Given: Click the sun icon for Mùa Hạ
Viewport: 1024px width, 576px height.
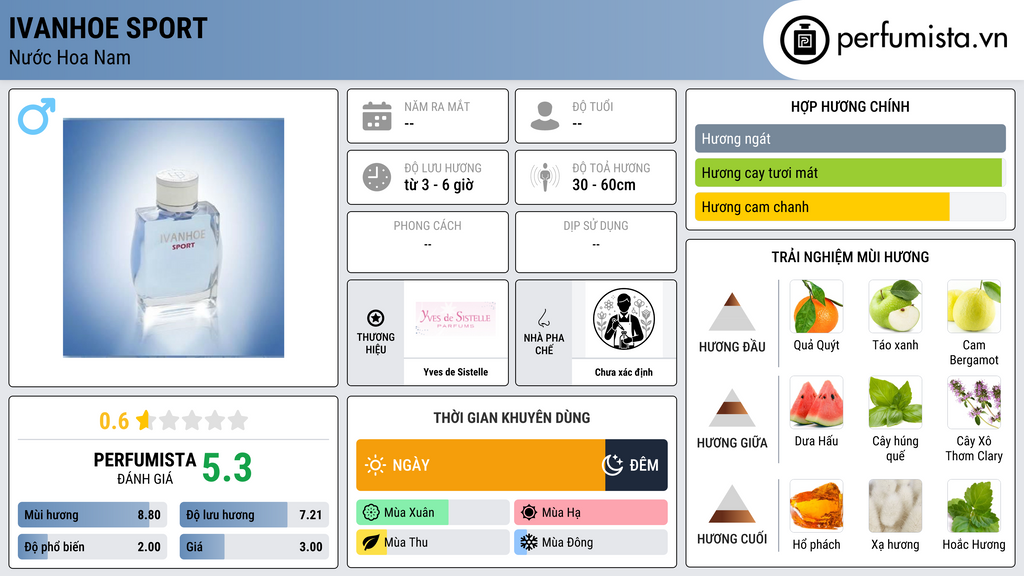Looking at the screenshot, I should 529,513.
